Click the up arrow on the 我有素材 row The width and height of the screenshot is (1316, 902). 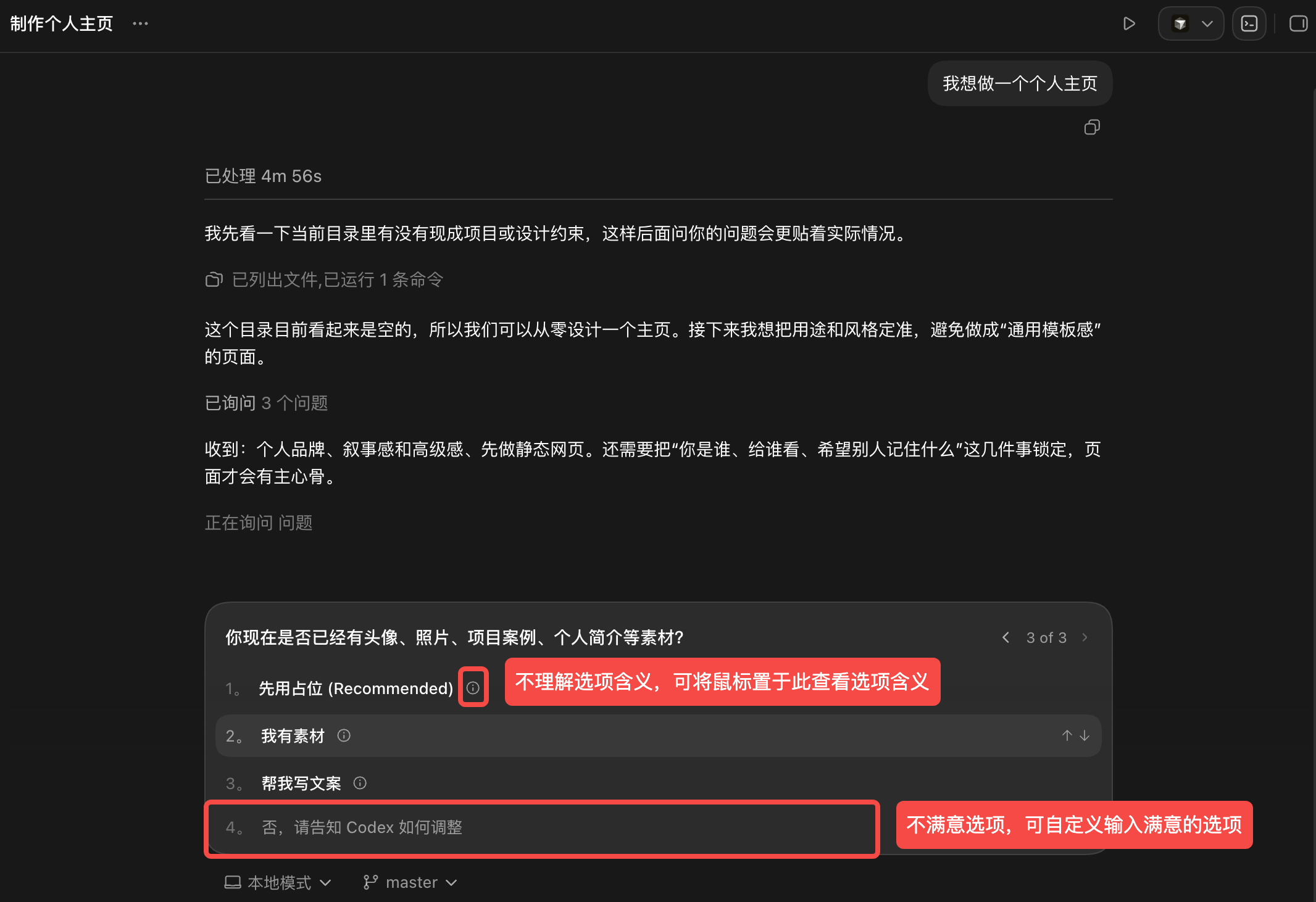click(x=1067, y=735)
